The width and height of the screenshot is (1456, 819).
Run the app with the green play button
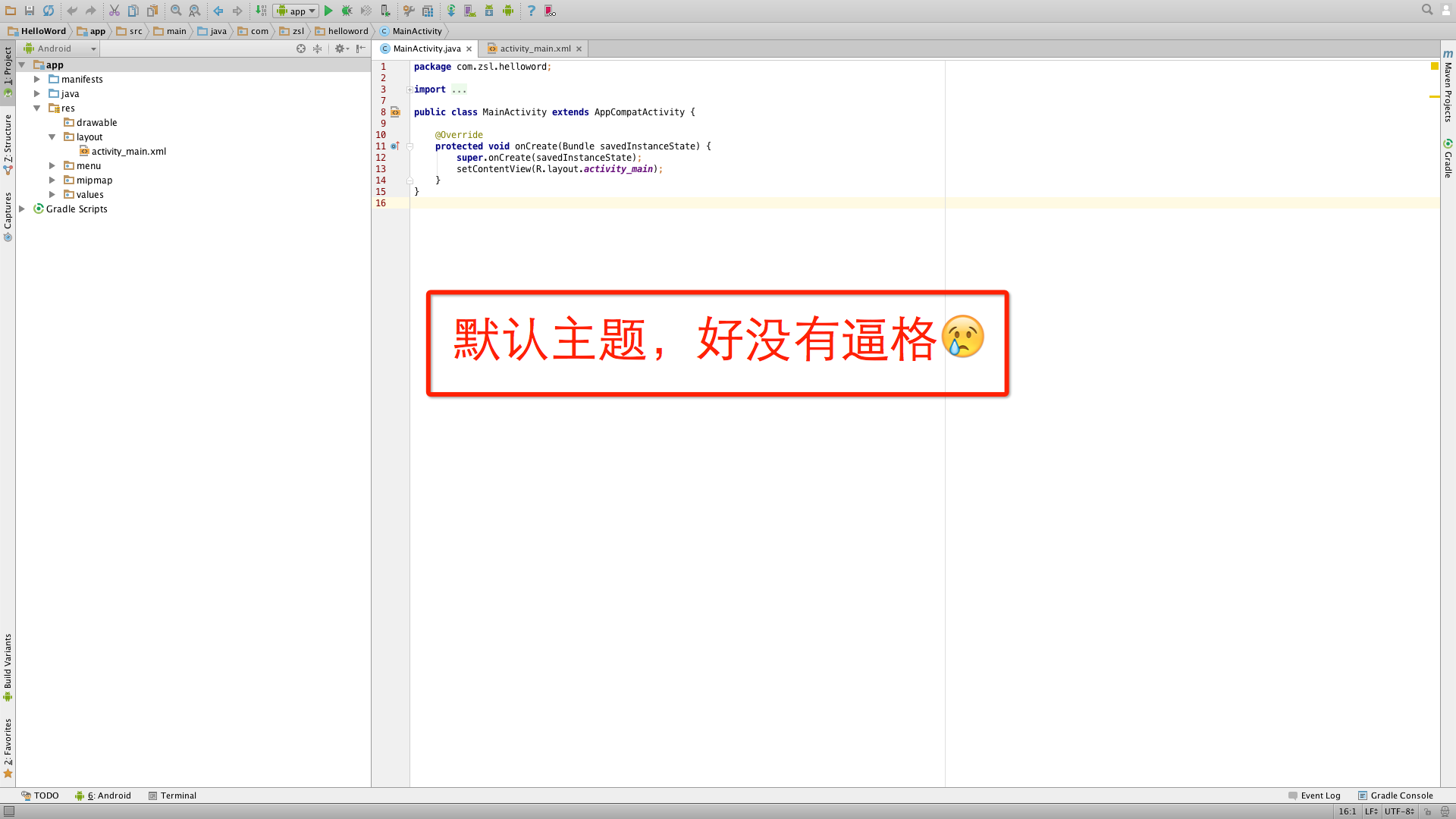[328, 11]
